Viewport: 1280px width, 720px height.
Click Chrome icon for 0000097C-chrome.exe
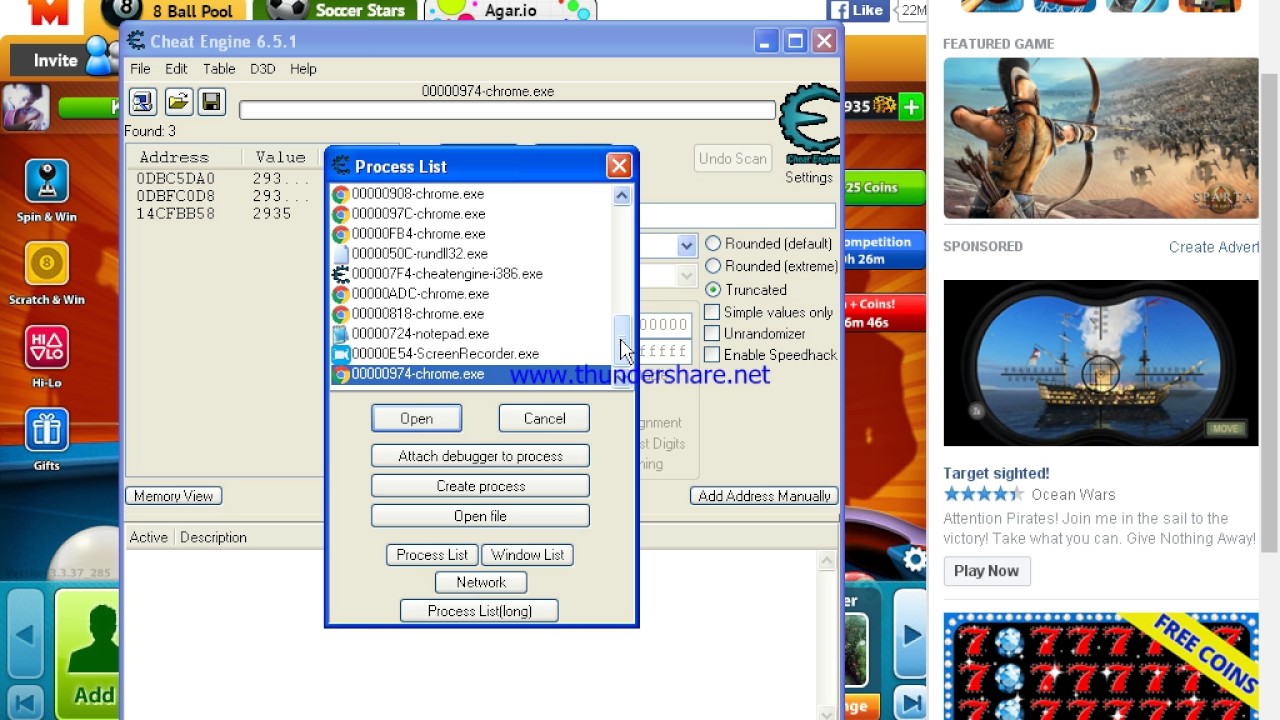pos(341,214)
